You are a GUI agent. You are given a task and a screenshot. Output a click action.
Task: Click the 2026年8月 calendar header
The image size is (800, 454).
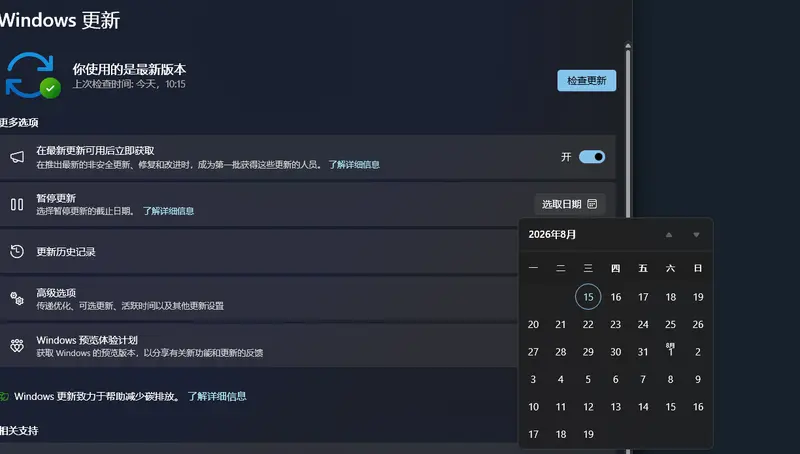[552, 235]
